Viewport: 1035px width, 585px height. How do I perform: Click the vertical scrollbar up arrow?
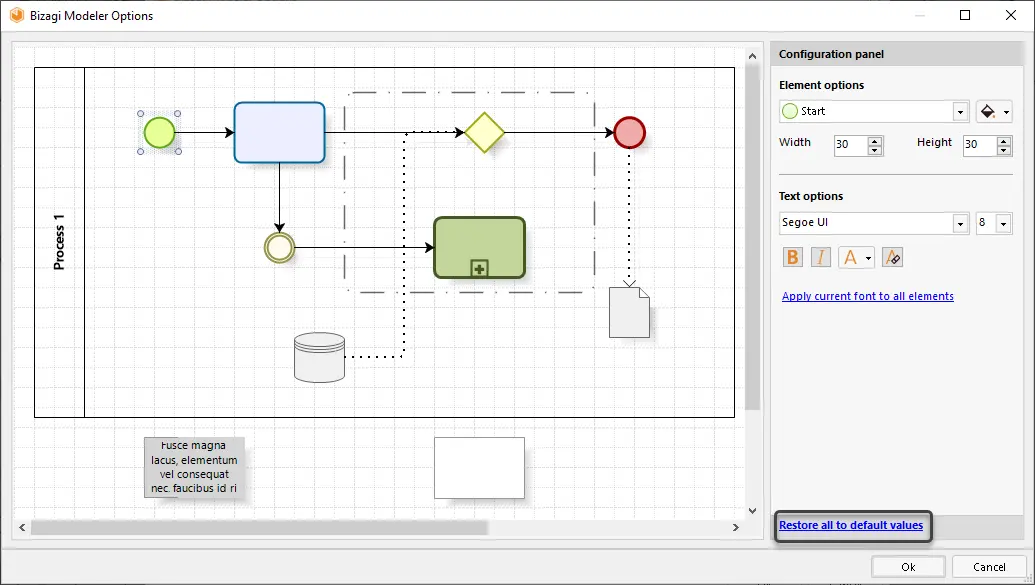(752, 56)
